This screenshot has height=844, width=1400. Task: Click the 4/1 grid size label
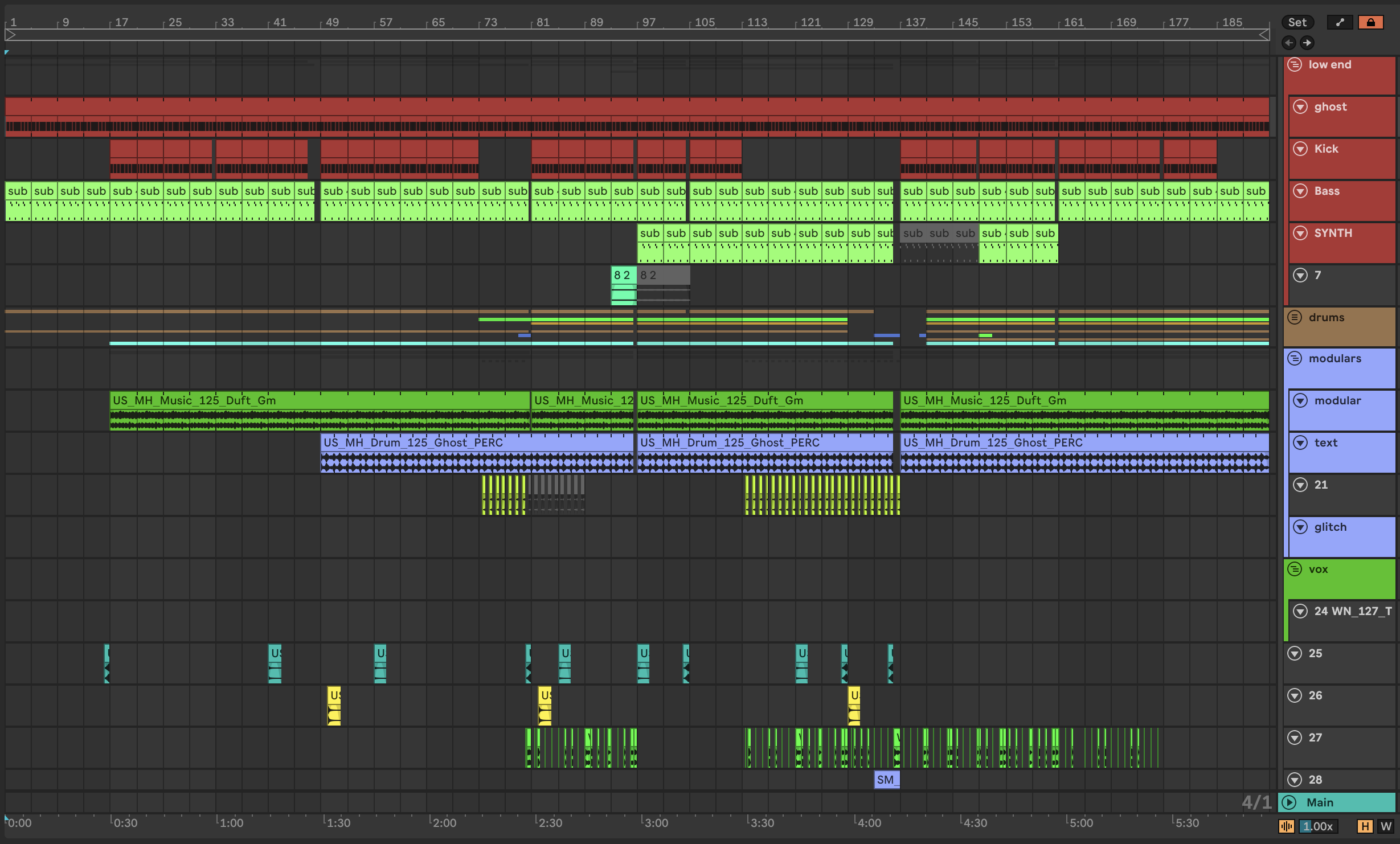tap(1256, 802)
